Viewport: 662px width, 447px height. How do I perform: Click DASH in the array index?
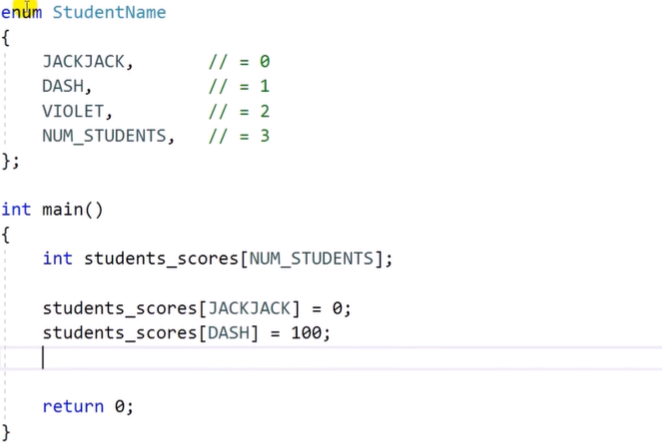(229, 333)
